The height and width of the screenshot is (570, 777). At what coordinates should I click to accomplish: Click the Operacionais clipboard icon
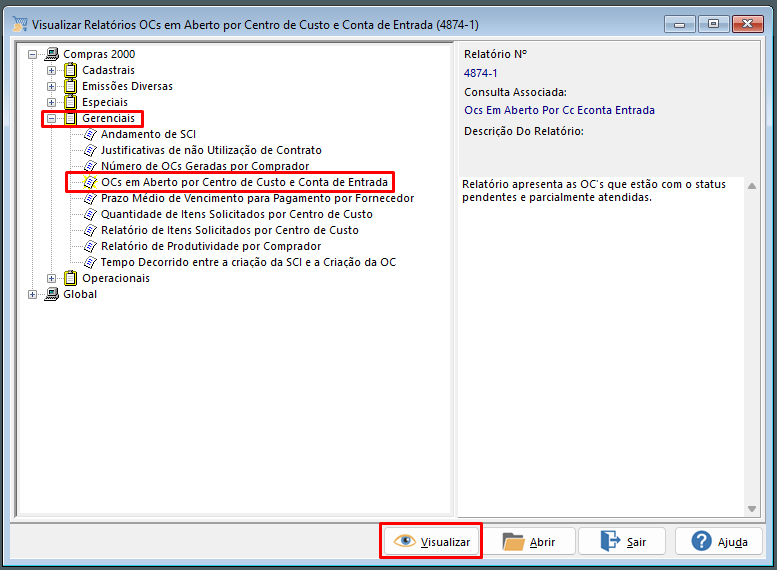[71, 278]
